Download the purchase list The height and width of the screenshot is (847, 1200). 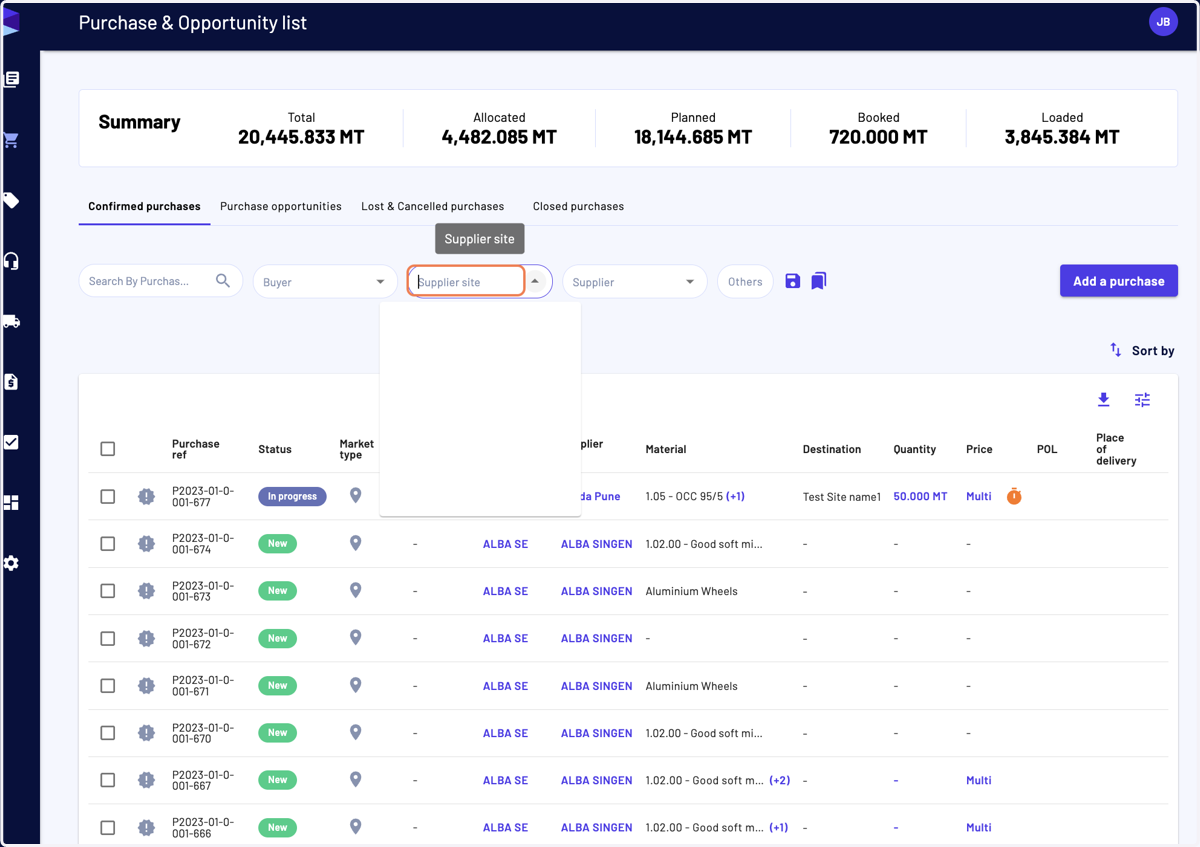click(x=1104, y=400)
